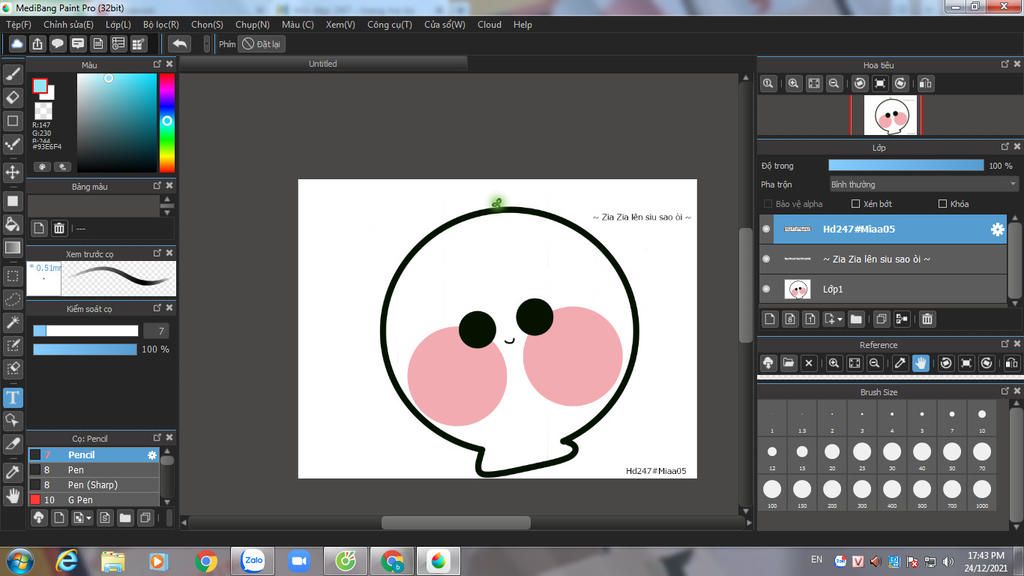Open Zalo from the taskbar

[253, 561]
